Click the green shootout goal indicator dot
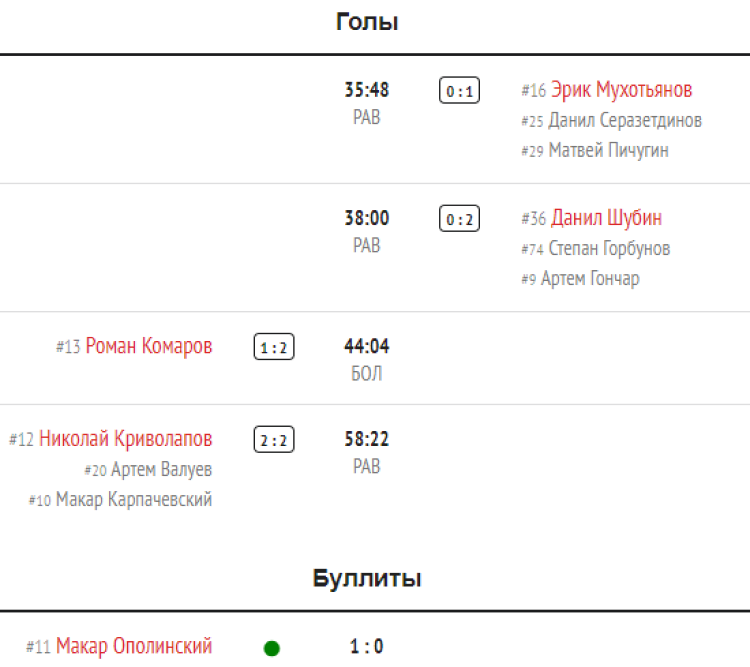The image size is (750, 667). [271, 648]
